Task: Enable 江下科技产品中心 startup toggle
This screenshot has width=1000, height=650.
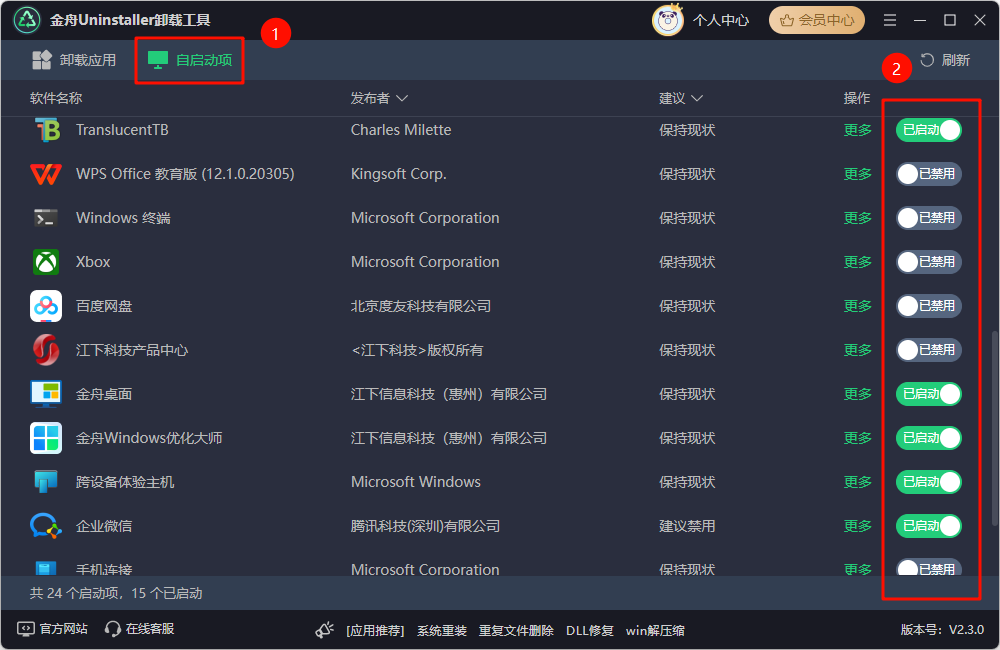Action: tap(929, 350)
